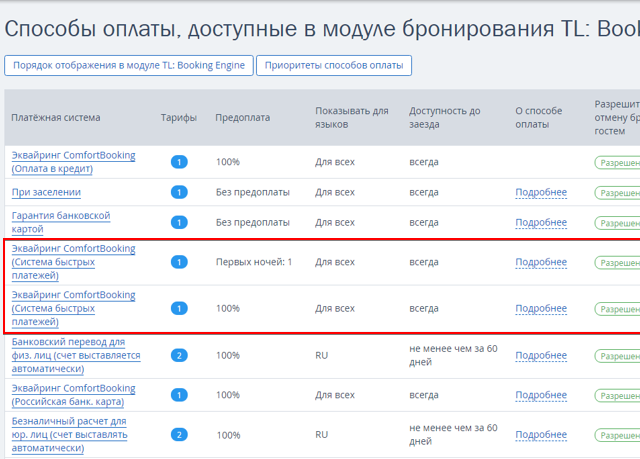Screen dimensions: 640x459
Task: Click 'Подробнее' in second 'Система быстрых платежей' row
Action: (x=541, y=308)
